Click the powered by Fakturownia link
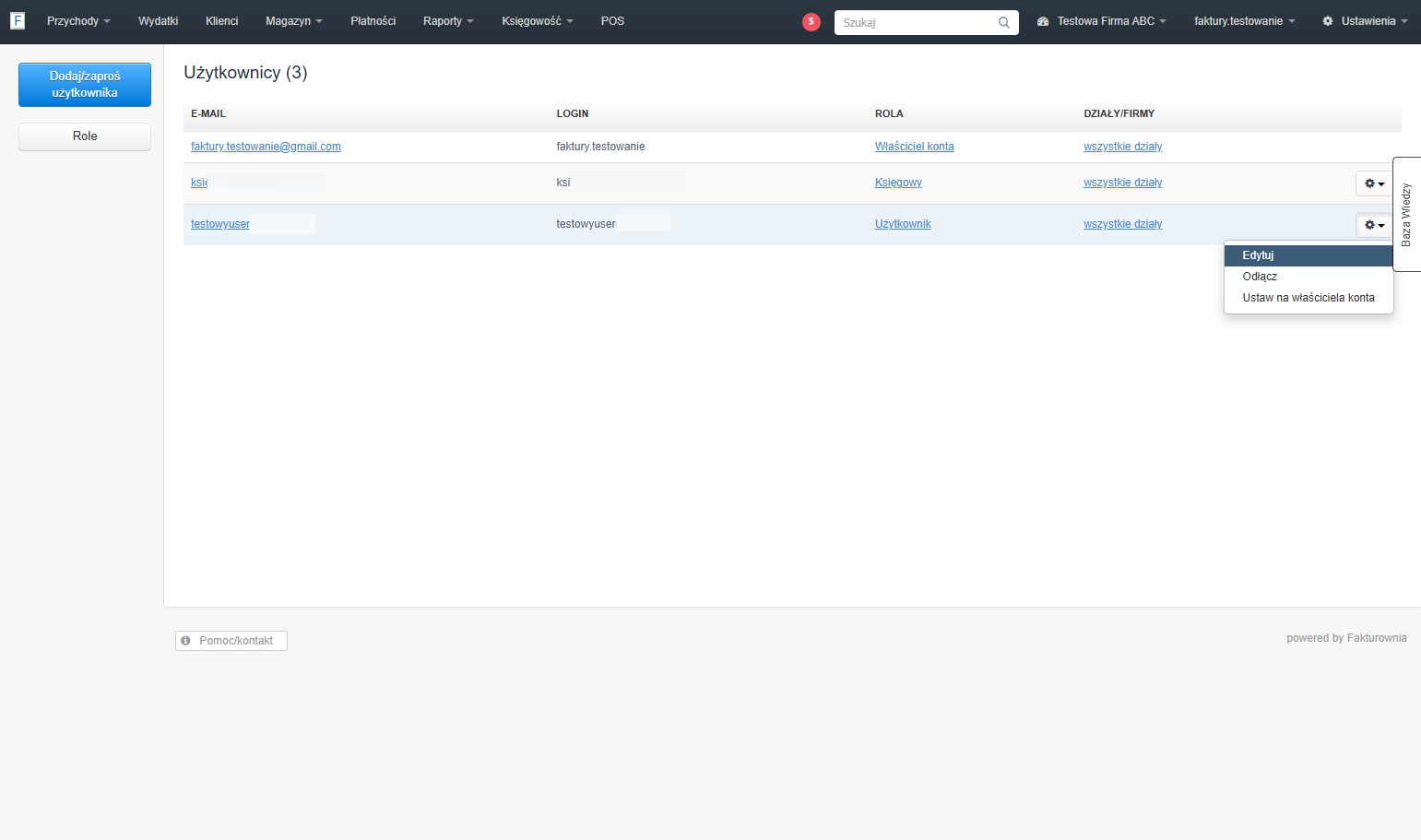Screen dimensions: 1421x840 pos(1346,638)
